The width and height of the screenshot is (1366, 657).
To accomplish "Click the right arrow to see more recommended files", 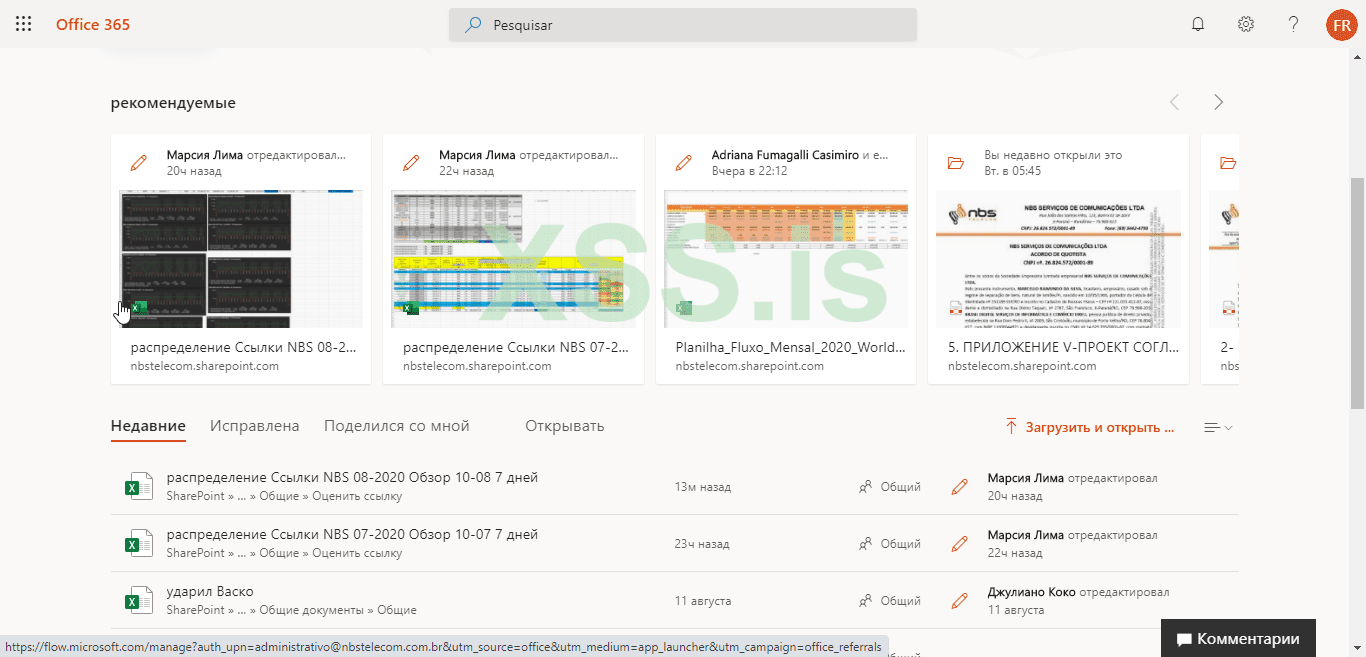I will click(x=1218, y=101).
